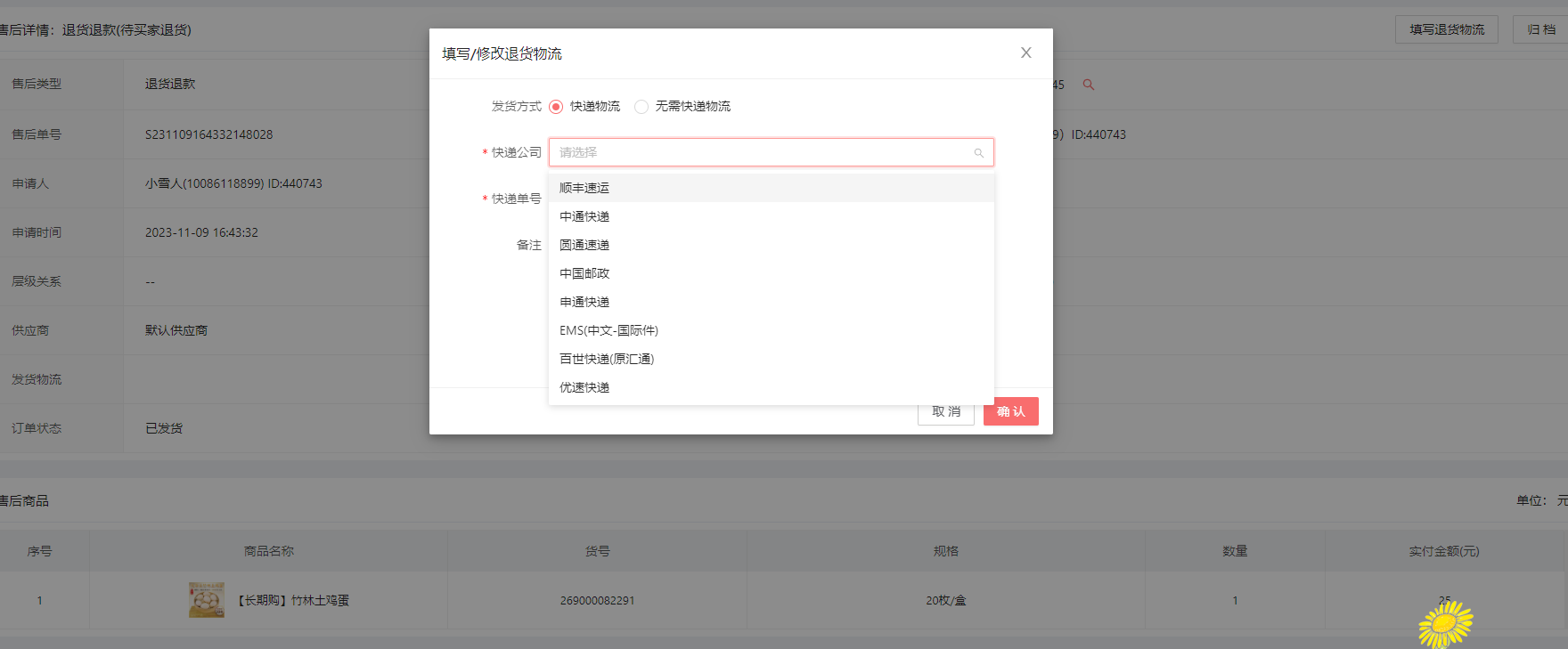Choose 中通快递 from the courier list
1568x649 pixels.
(584, 216)
